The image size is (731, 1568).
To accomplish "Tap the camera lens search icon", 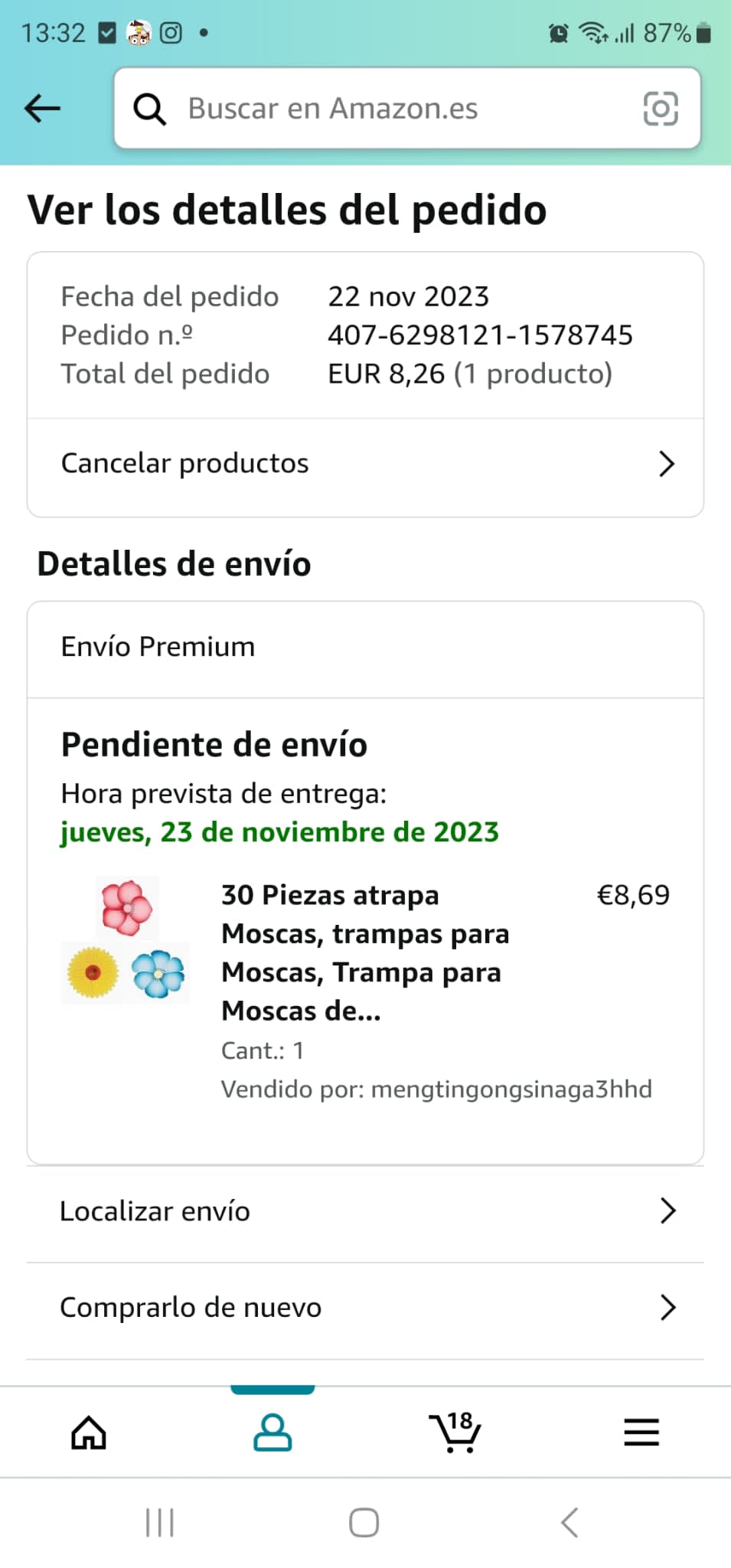I will (x=661, y=108).
